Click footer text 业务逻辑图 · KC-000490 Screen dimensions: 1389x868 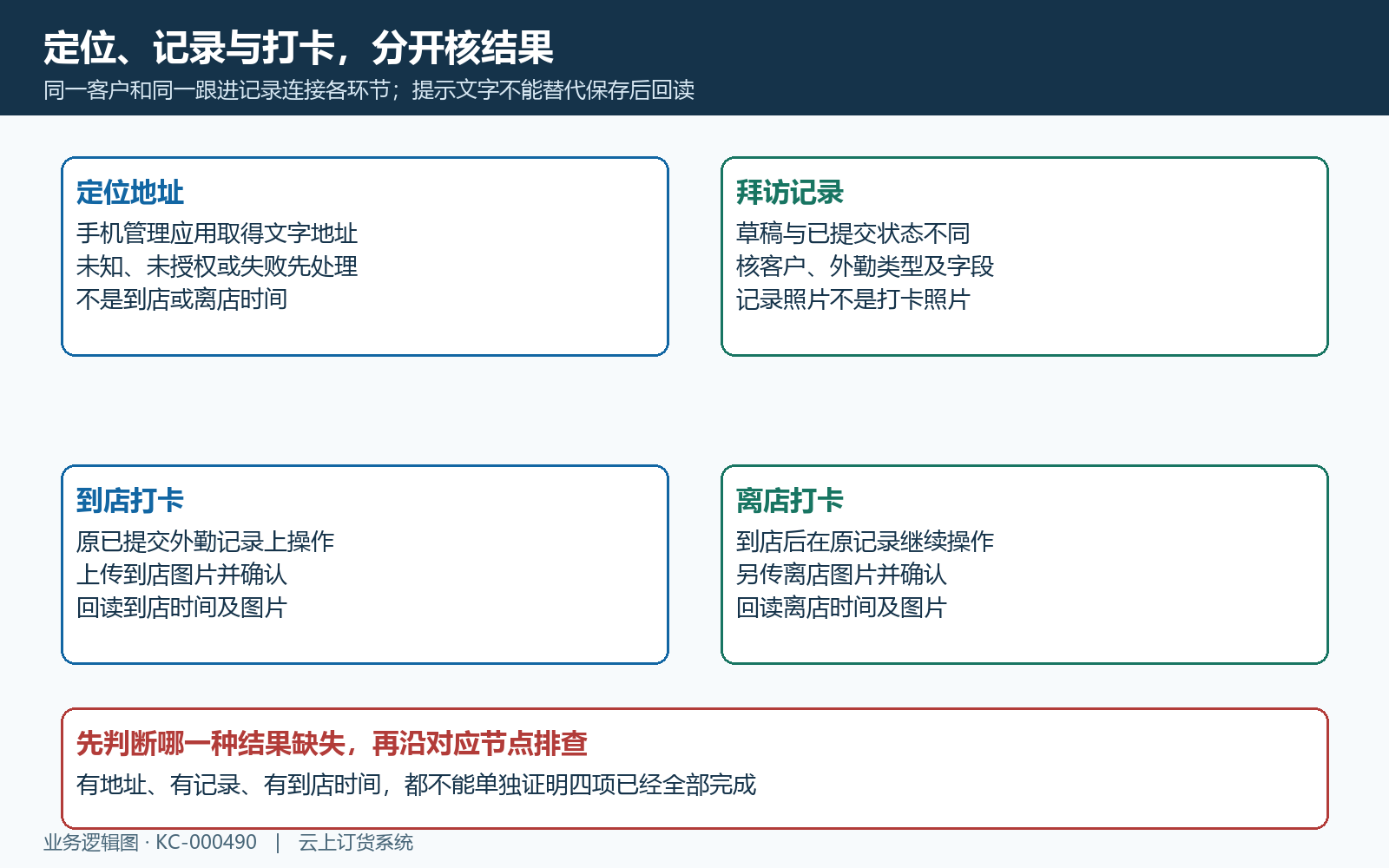[150, 843]
